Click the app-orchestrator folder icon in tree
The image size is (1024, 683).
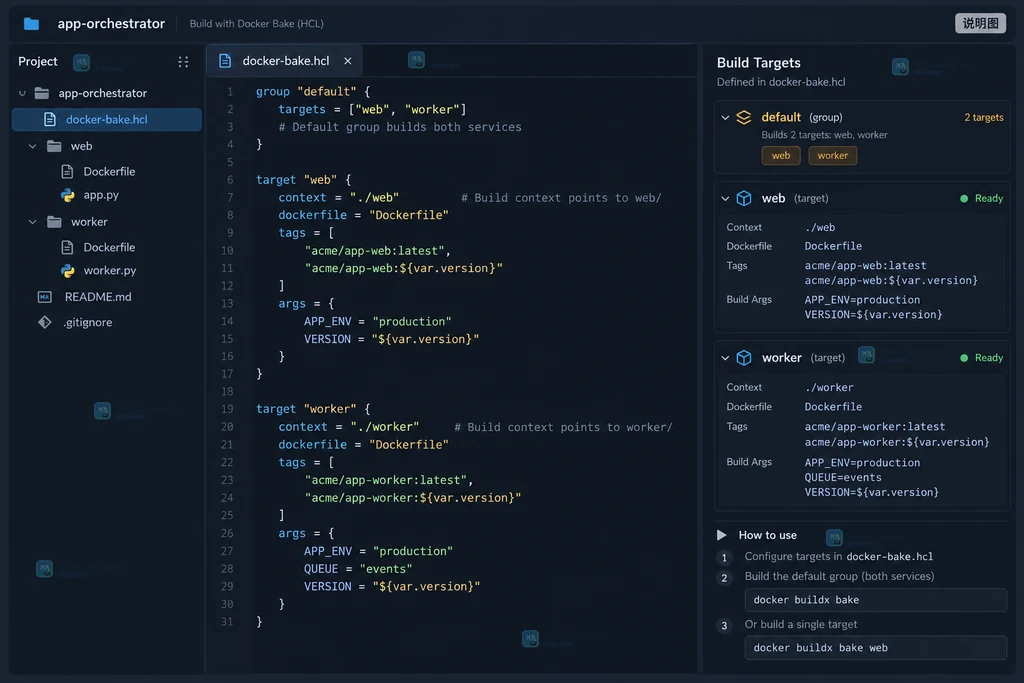tap(42, 93)
